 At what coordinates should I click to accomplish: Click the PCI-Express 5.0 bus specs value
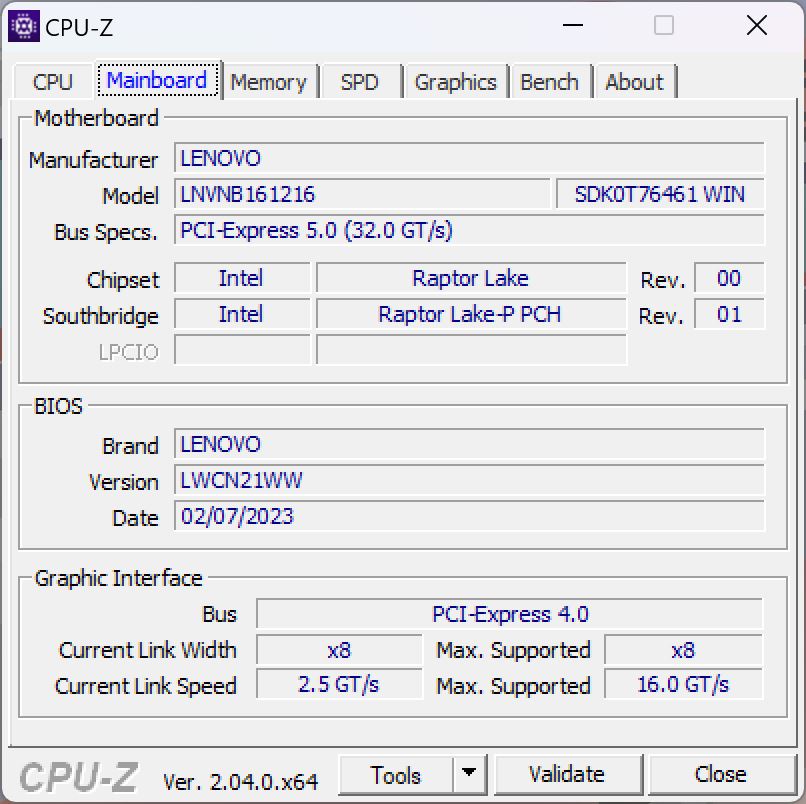point(469,230)
